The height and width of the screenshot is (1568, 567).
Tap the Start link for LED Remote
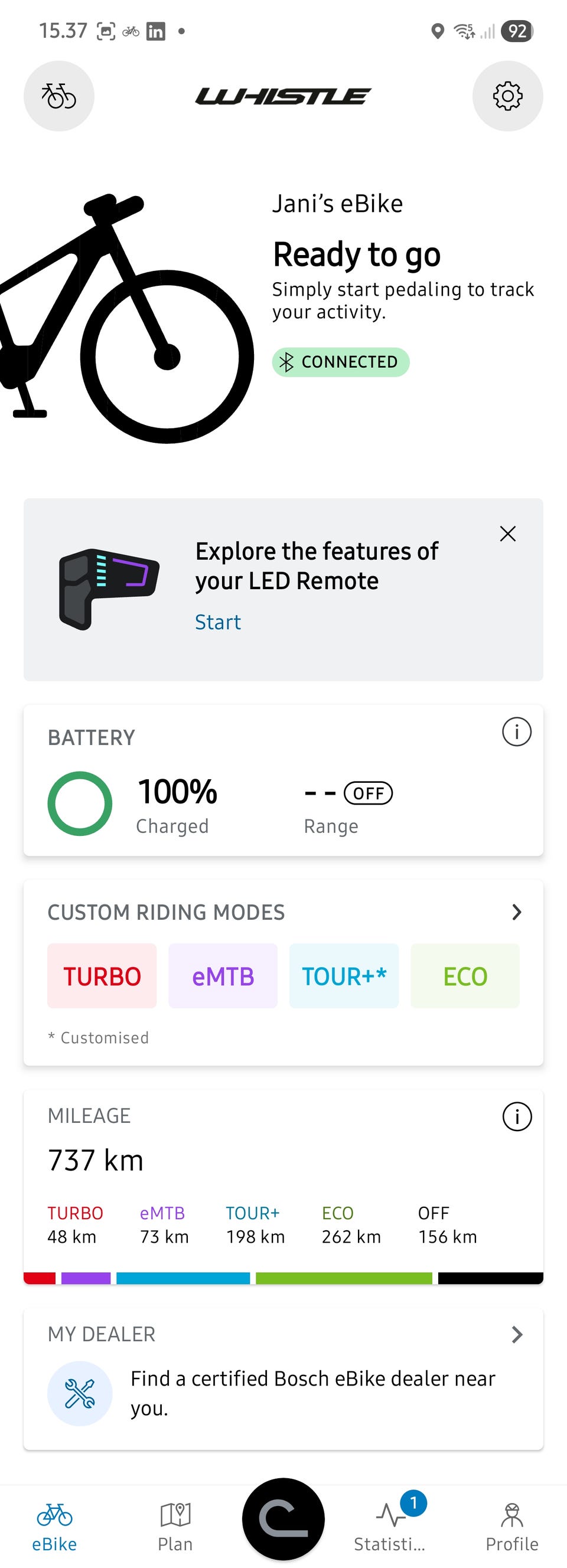pos(217,622)
